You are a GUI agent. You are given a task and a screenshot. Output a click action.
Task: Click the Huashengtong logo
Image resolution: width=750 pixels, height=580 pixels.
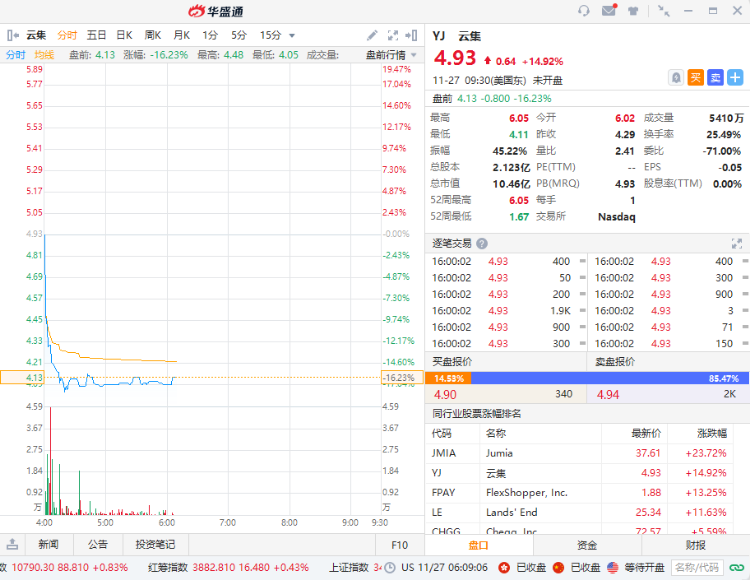(216, 11)
